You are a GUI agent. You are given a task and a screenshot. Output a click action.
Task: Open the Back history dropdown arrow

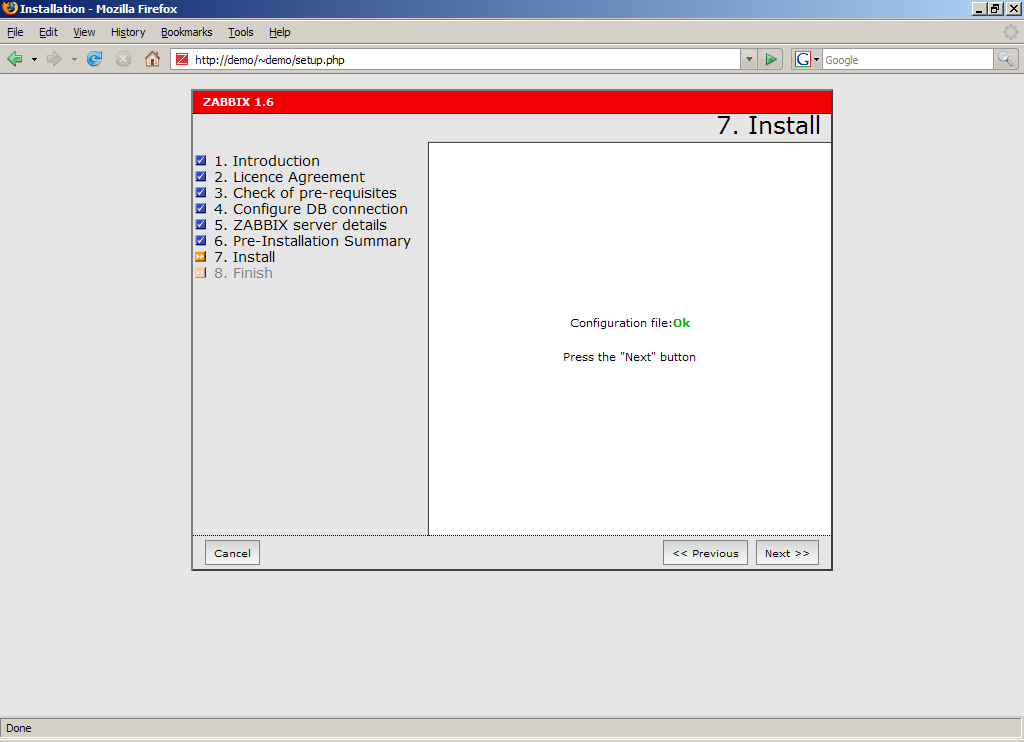pos(34,59)
